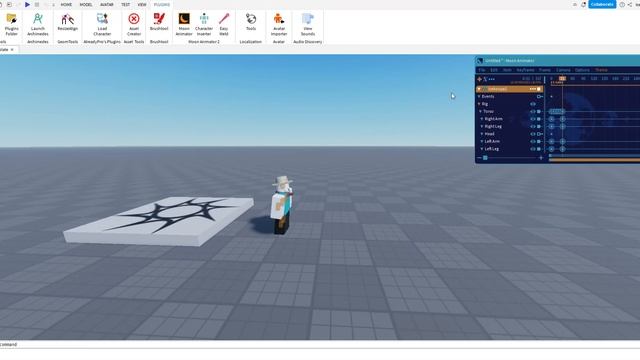This screenshot has height=360, width=640.
Task: Close the open place document tab
Action: [12, 49]
